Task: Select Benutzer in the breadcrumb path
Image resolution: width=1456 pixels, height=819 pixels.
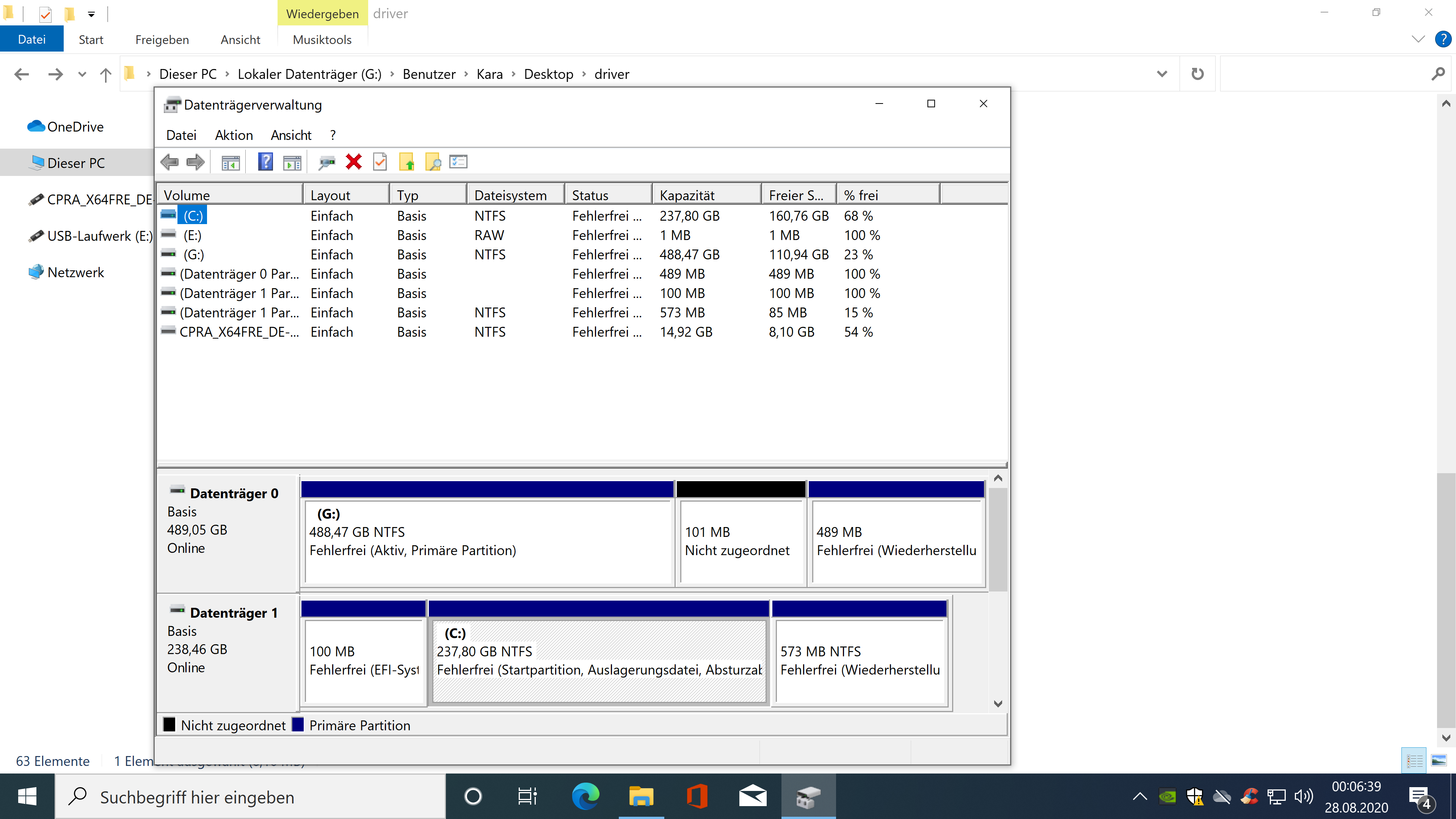Action: point(428,74)
